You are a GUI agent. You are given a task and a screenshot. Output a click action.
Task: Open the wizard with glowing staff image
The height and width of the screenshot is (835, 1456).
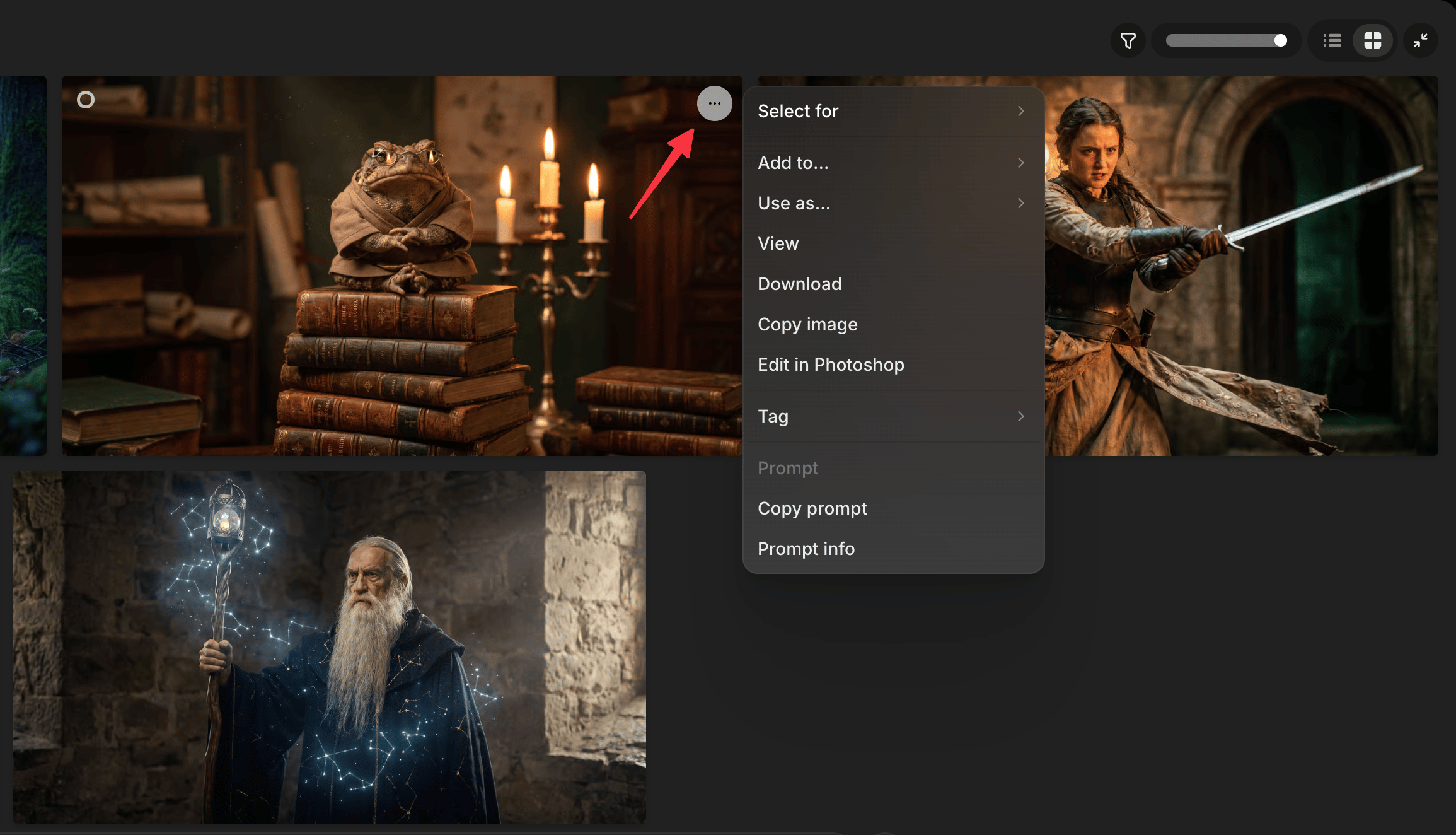tap(330, 647)
